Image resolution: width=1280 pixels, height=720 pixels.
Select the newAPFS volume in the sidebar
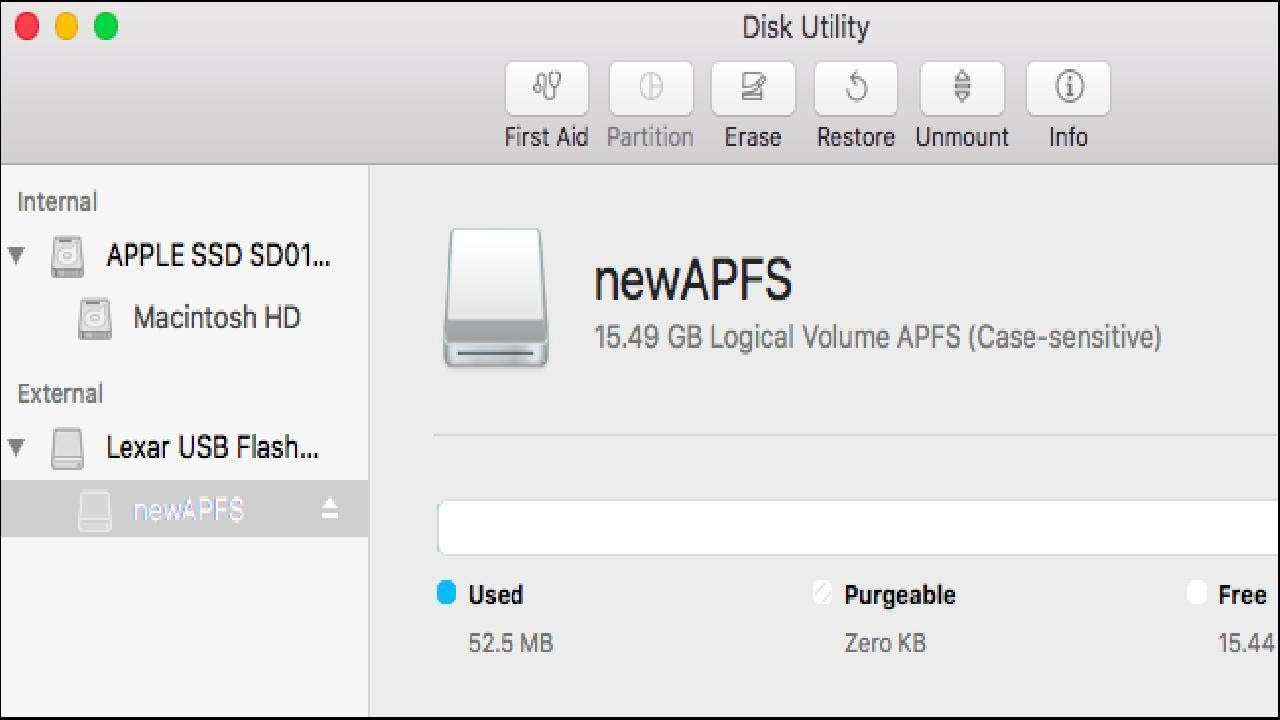pos(188,510)
